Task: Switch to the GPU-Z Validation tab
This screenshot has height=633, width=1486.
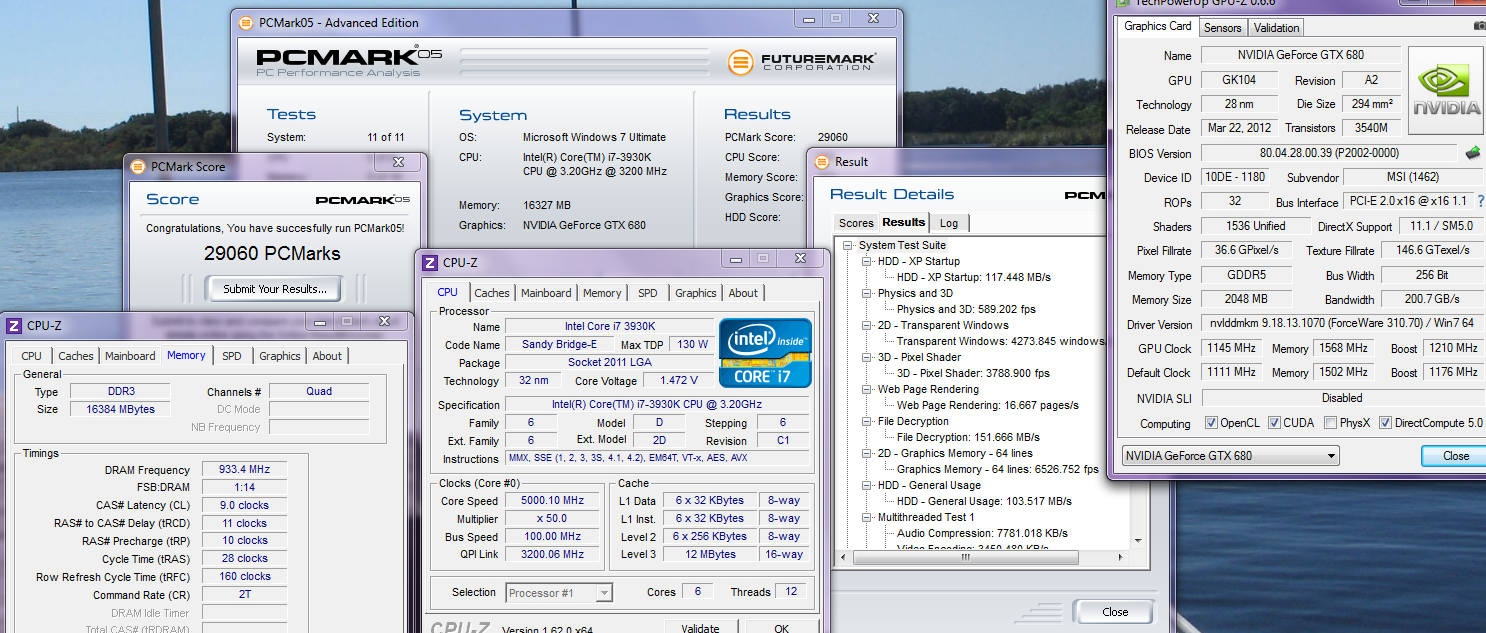Action: click(1276, 28)
